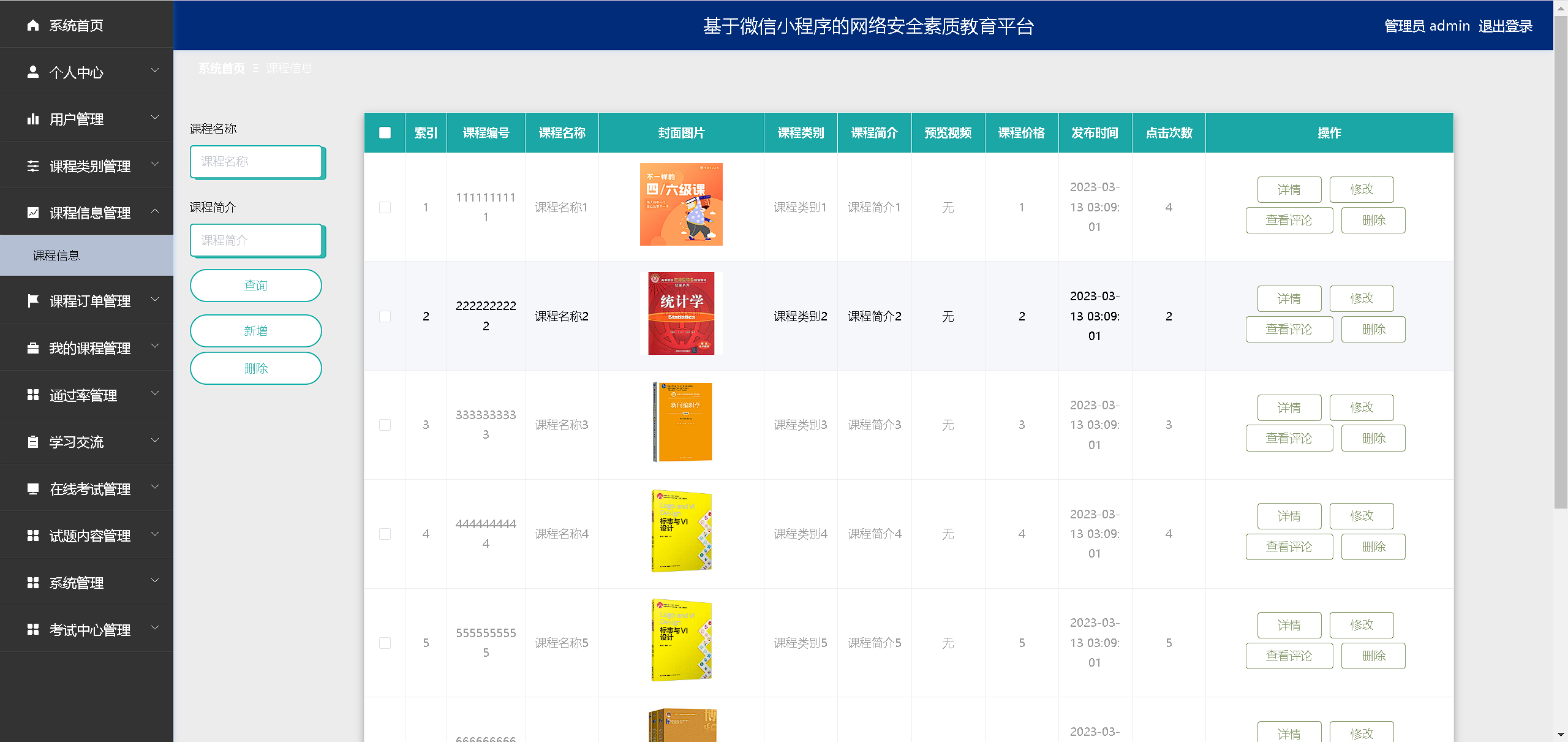The width and height of the screenshot is (1568, 742).
Task: Toggle the select-all checkbox in table header
Action: coord(385,132)
